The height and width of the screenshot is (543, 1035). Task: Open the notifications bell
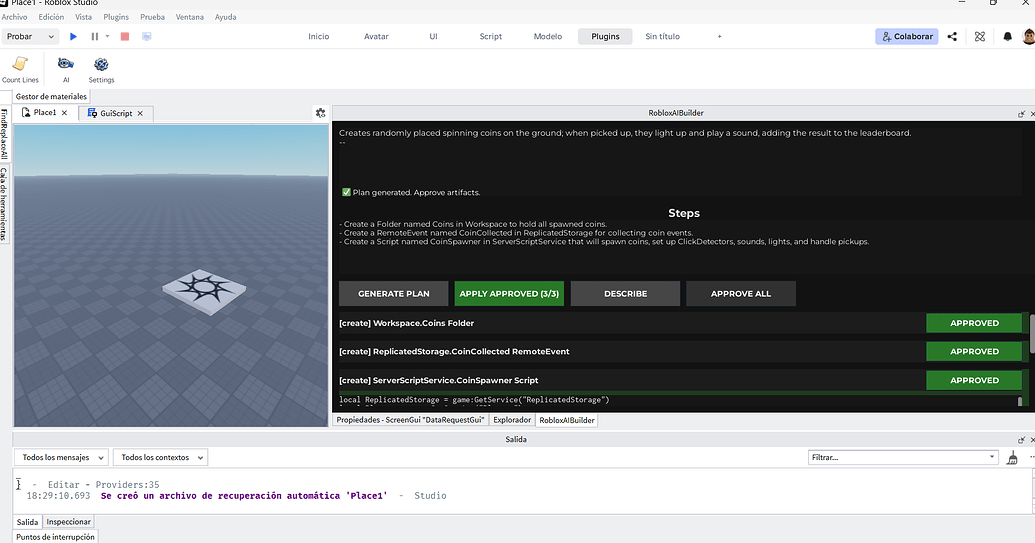click(x=1007, y=36)
